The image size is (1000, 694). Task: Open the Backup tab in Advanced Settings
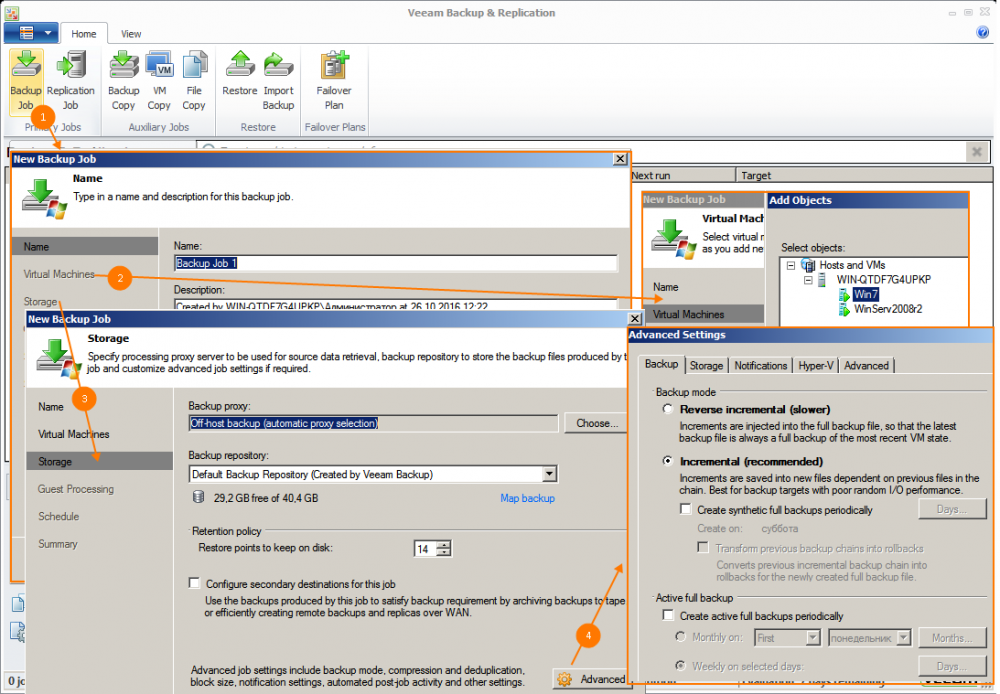pos(661,364)
